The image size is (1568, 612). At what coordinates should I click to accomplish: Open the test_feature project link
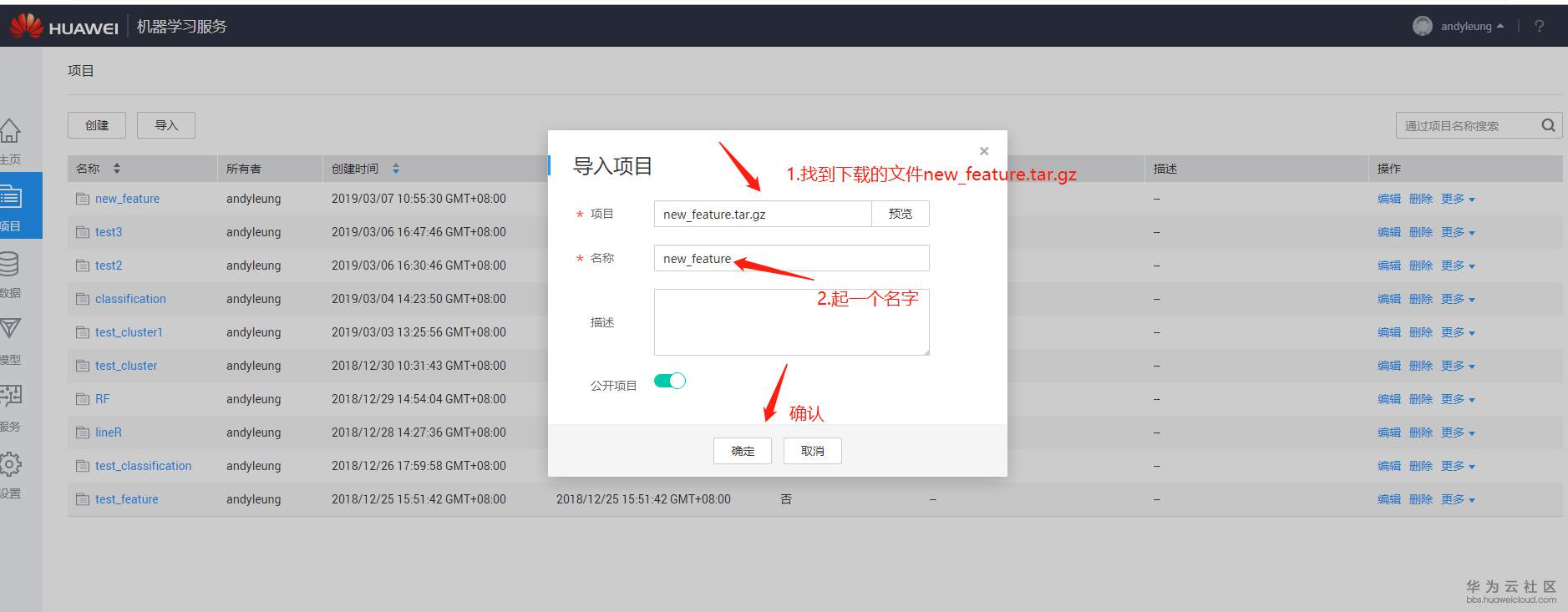coord(126,499)
